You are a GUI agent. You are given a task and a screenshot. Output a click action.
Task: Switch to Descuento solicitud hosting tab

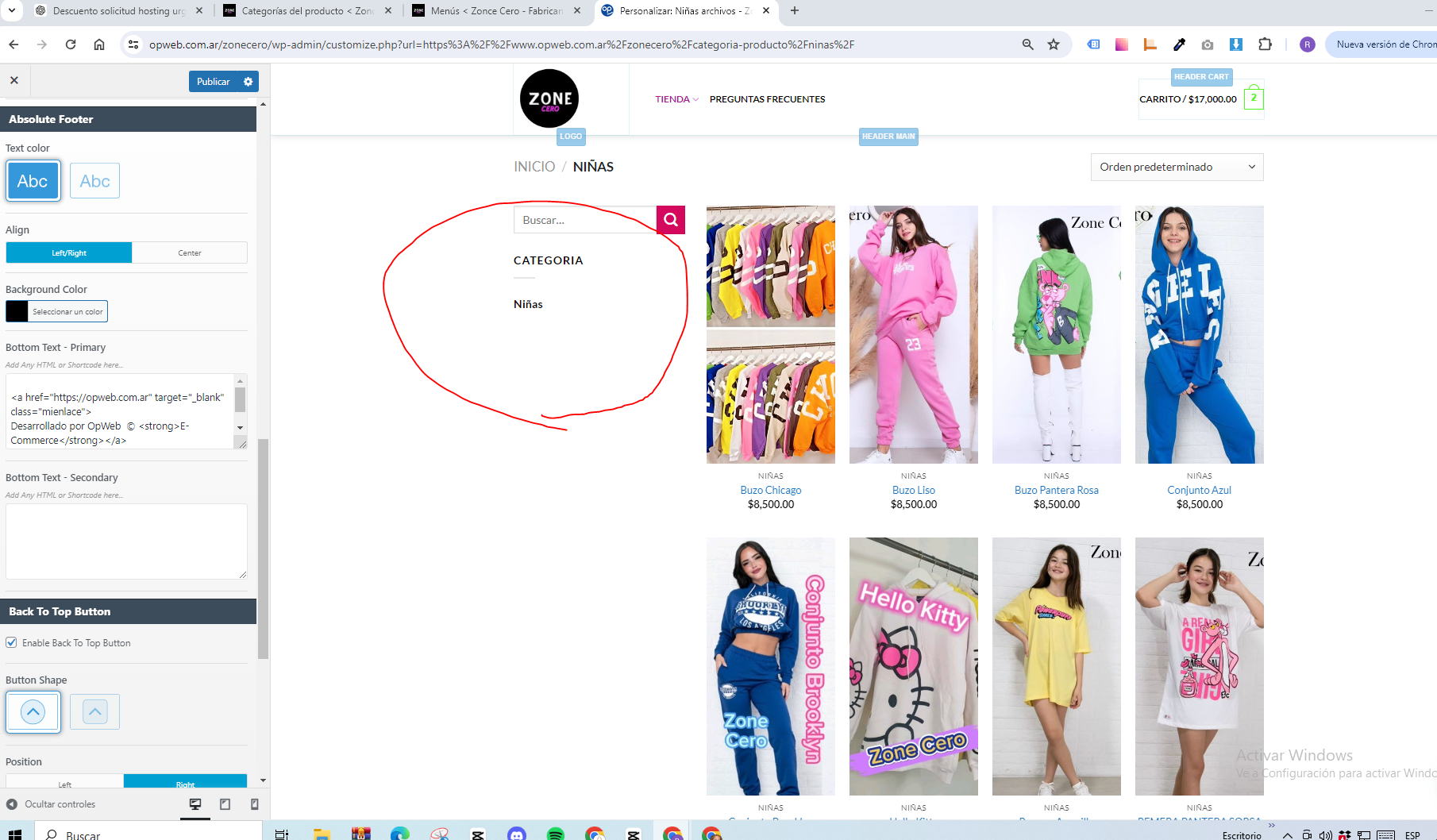tap(119, 11)
